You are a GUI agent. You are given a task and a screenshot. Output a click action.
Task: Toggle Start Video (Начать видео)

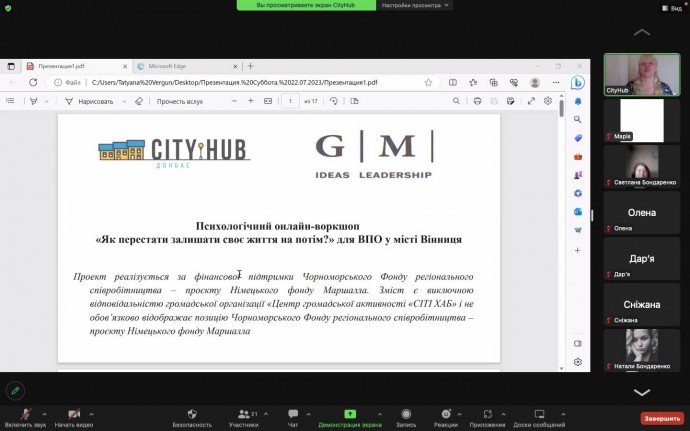point(73,413)
